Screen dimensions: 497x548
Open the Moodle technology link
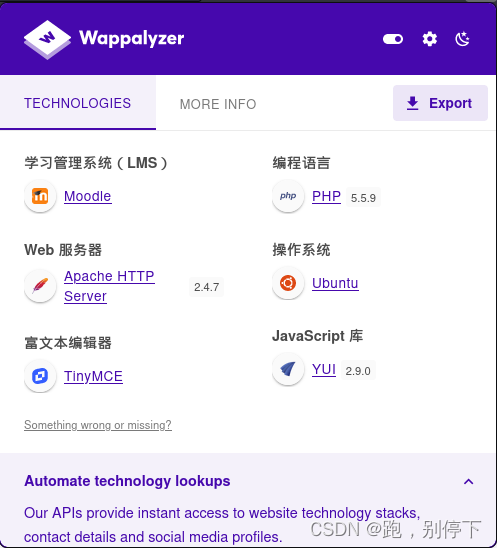coord(88,196)
